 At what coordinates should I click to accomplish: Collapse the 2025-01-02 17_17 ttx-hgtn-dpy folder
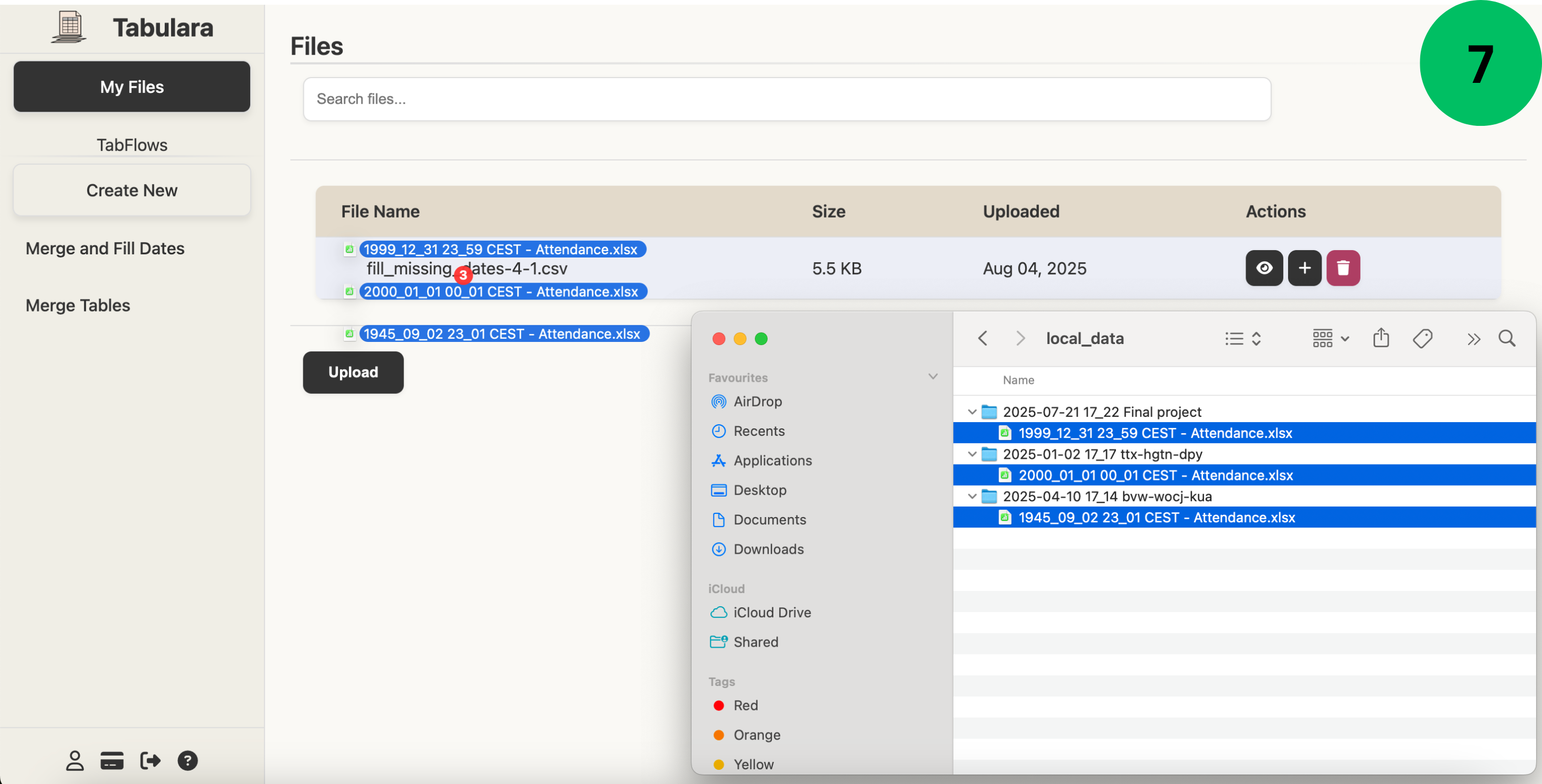coord(972,454)
